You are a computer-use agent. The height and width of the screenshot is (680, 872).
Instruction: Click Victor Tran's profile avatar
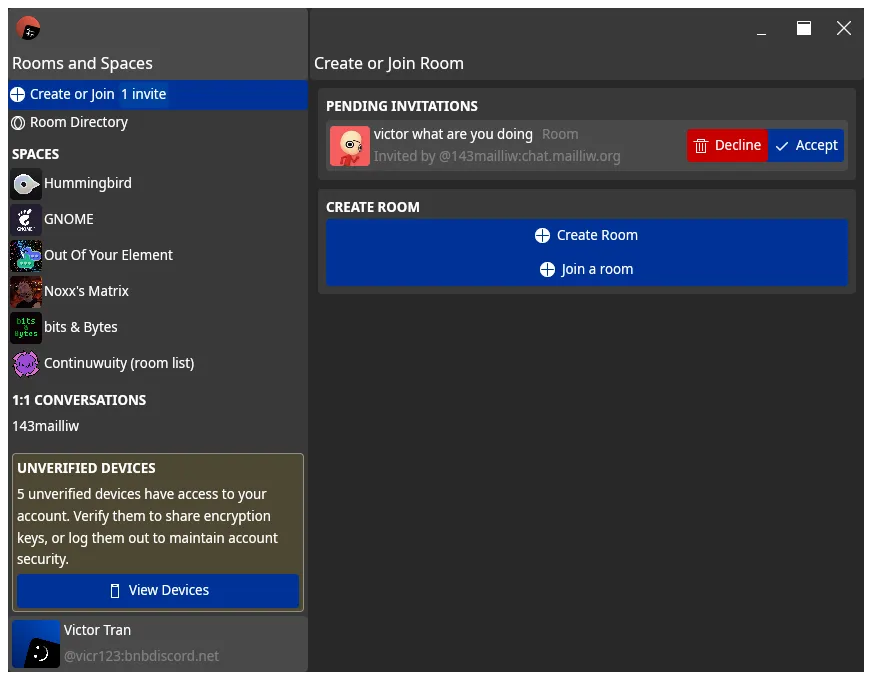pyautogui.click(x=36, y=643)
